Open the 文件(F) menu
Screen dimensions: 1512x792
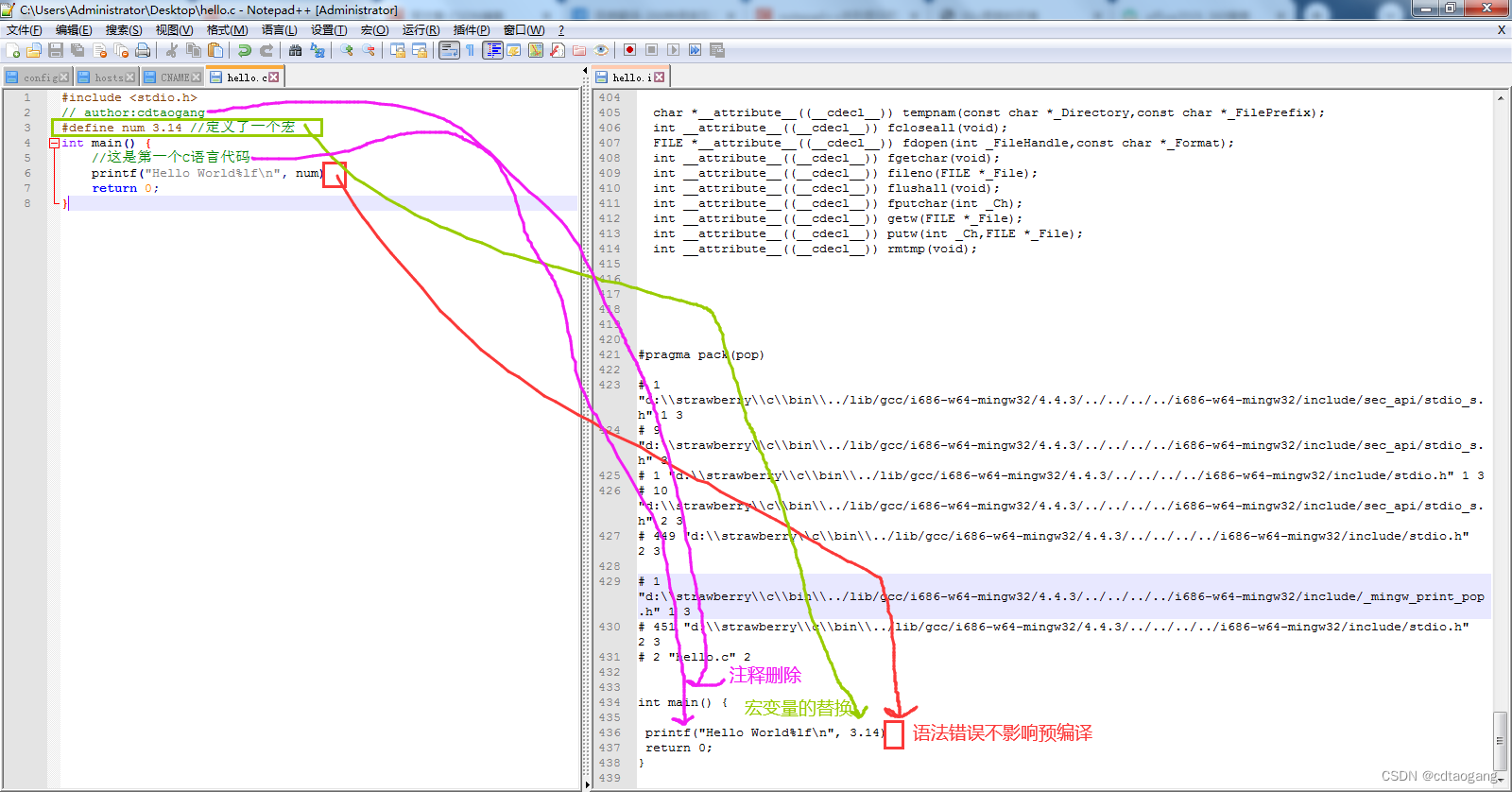(x=24, y=30)
